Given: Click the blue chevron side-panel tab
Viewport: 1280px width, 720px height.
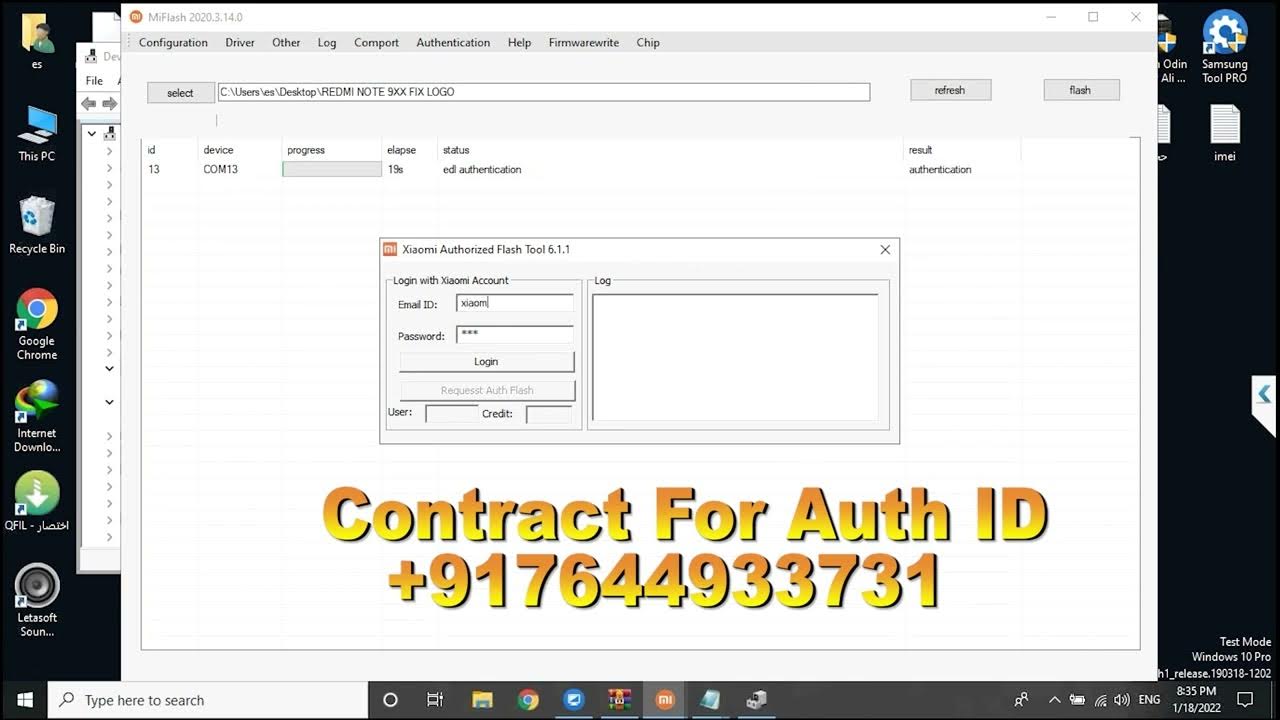Looking at the screenshot, I should point(1264,395).
